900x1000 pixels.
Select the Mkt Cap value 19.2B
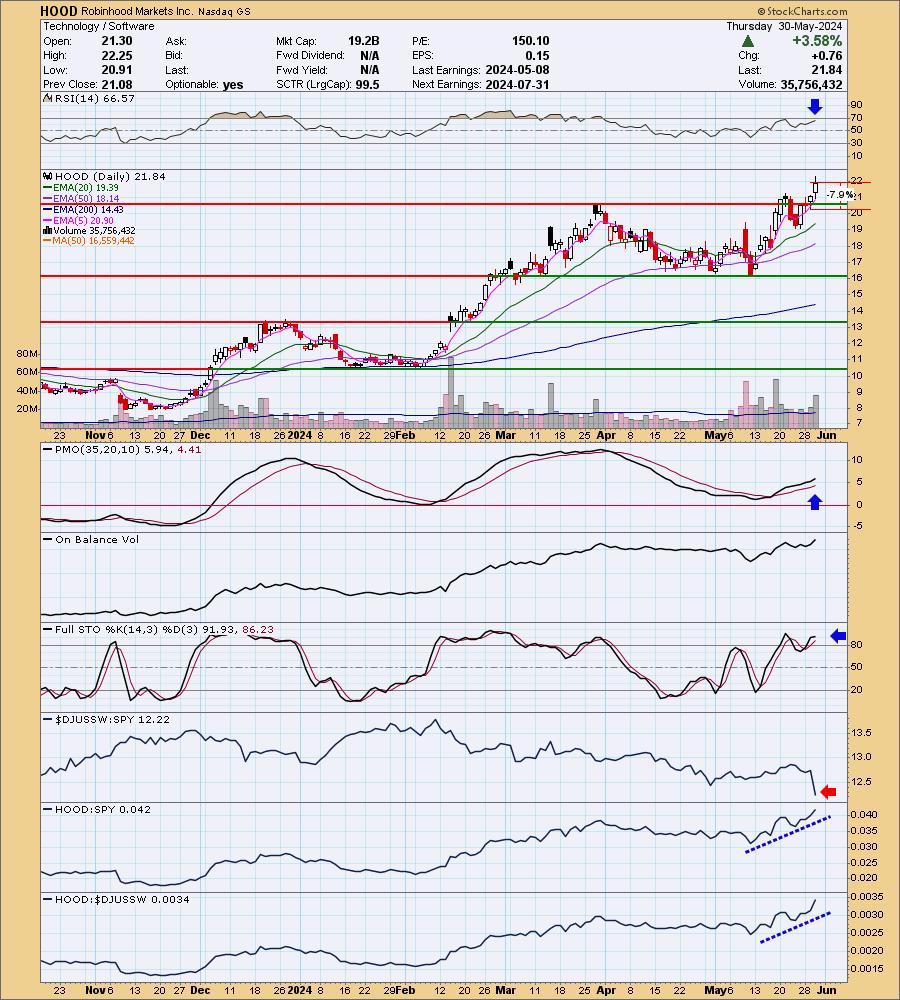pos(364,41)
